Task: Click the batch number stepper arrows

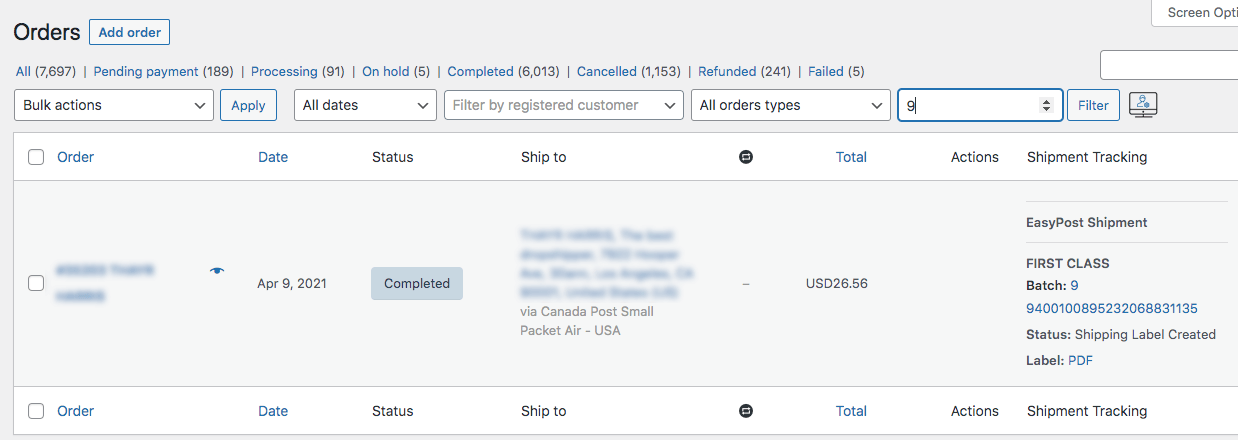Action: coord(1046,105)
